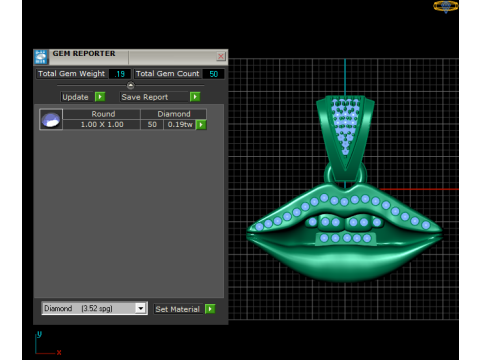Viewport: 480px width, 360px height.
Task: Click the Round shape cell
Action: [x=102, y=114]
